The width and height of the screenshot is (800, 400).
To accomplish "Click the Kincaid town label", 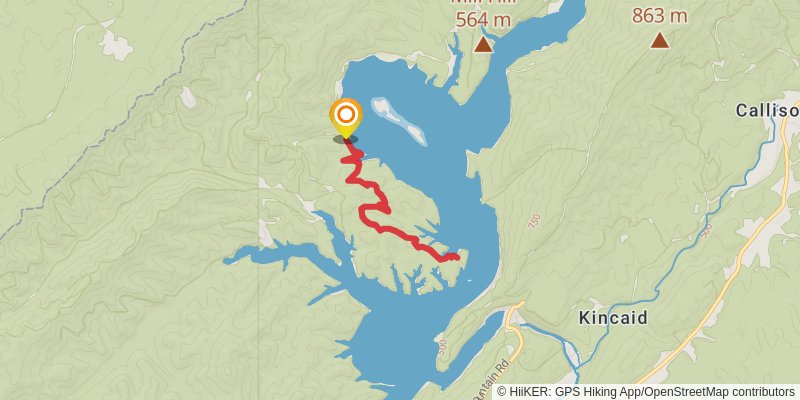I will pos(613,318).
